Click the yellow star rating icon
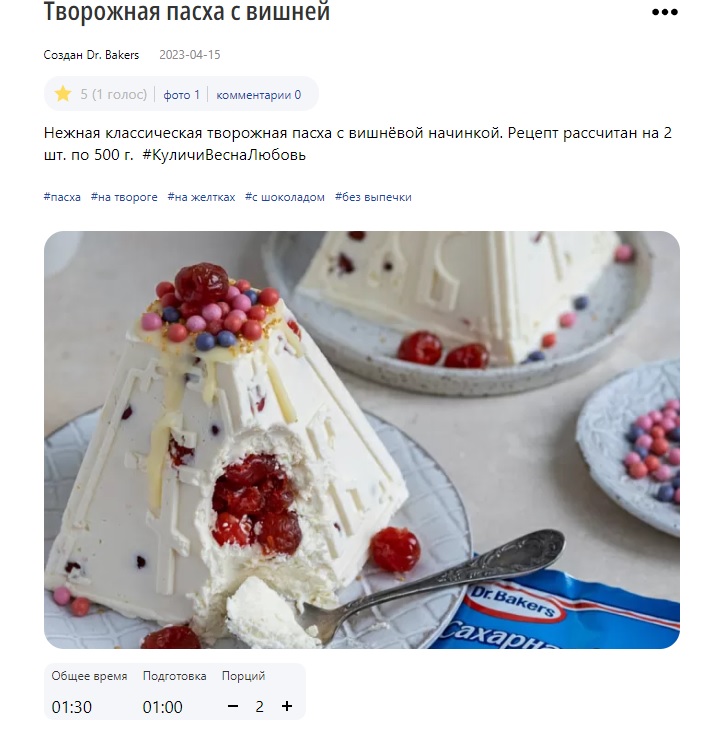Image resolution: width=721 pixels, height=745 pixels. 63,94
